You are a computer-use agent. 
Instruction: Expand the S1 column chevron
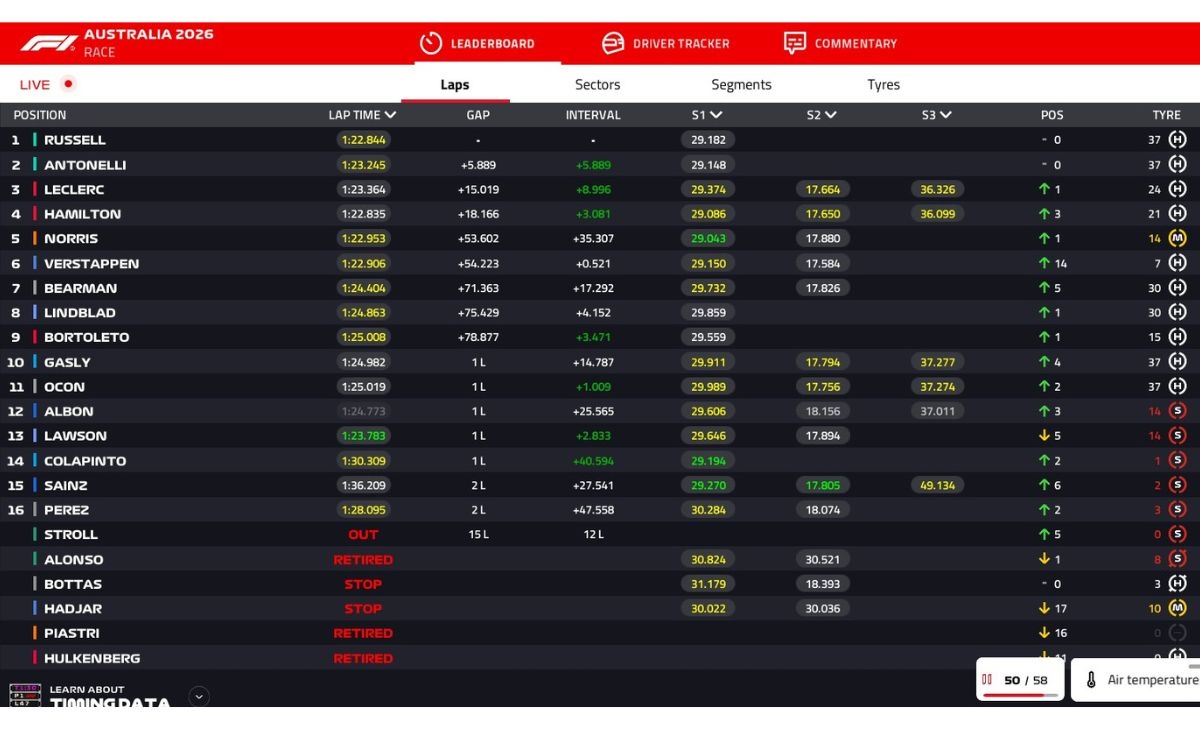tap(715, 115)
